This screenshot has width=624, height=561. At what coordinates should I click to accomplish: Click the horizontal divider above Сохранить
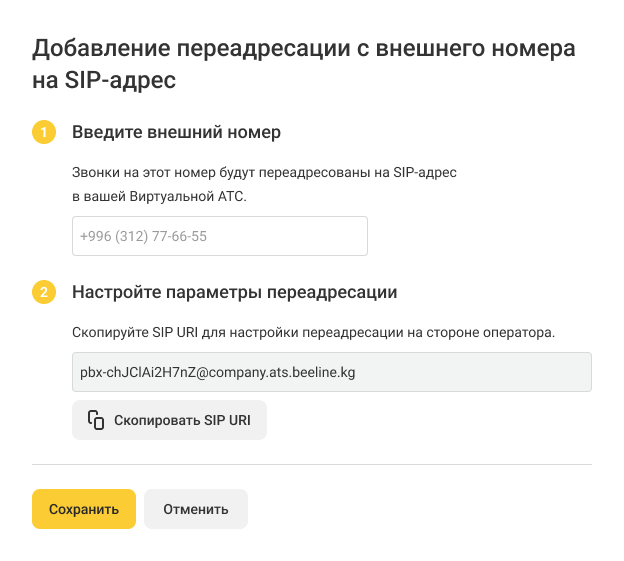click(312, 464)
